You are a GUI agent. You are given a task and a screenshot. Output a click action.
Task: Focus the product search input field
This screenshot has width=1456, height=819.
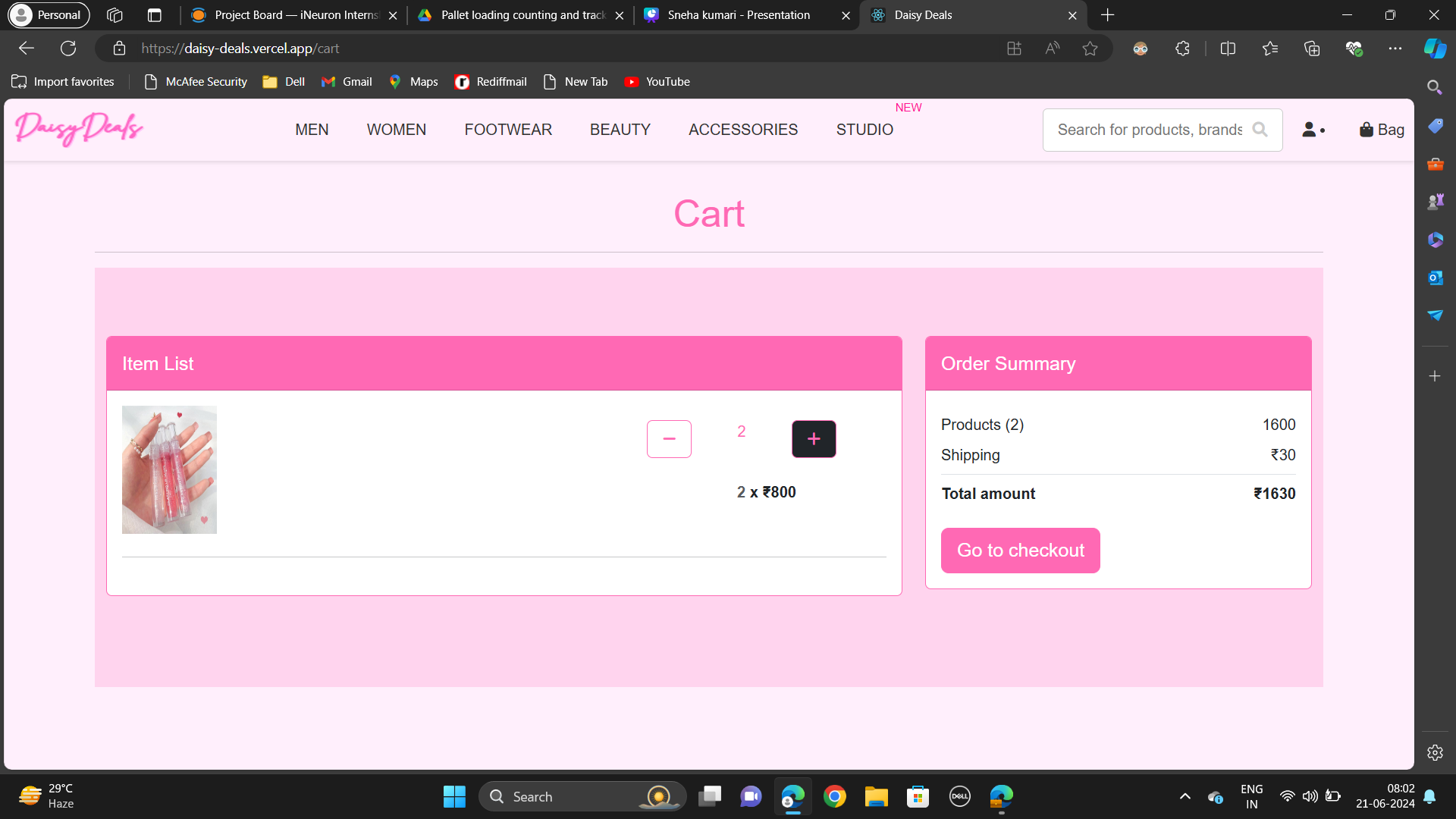point(1149,130)
